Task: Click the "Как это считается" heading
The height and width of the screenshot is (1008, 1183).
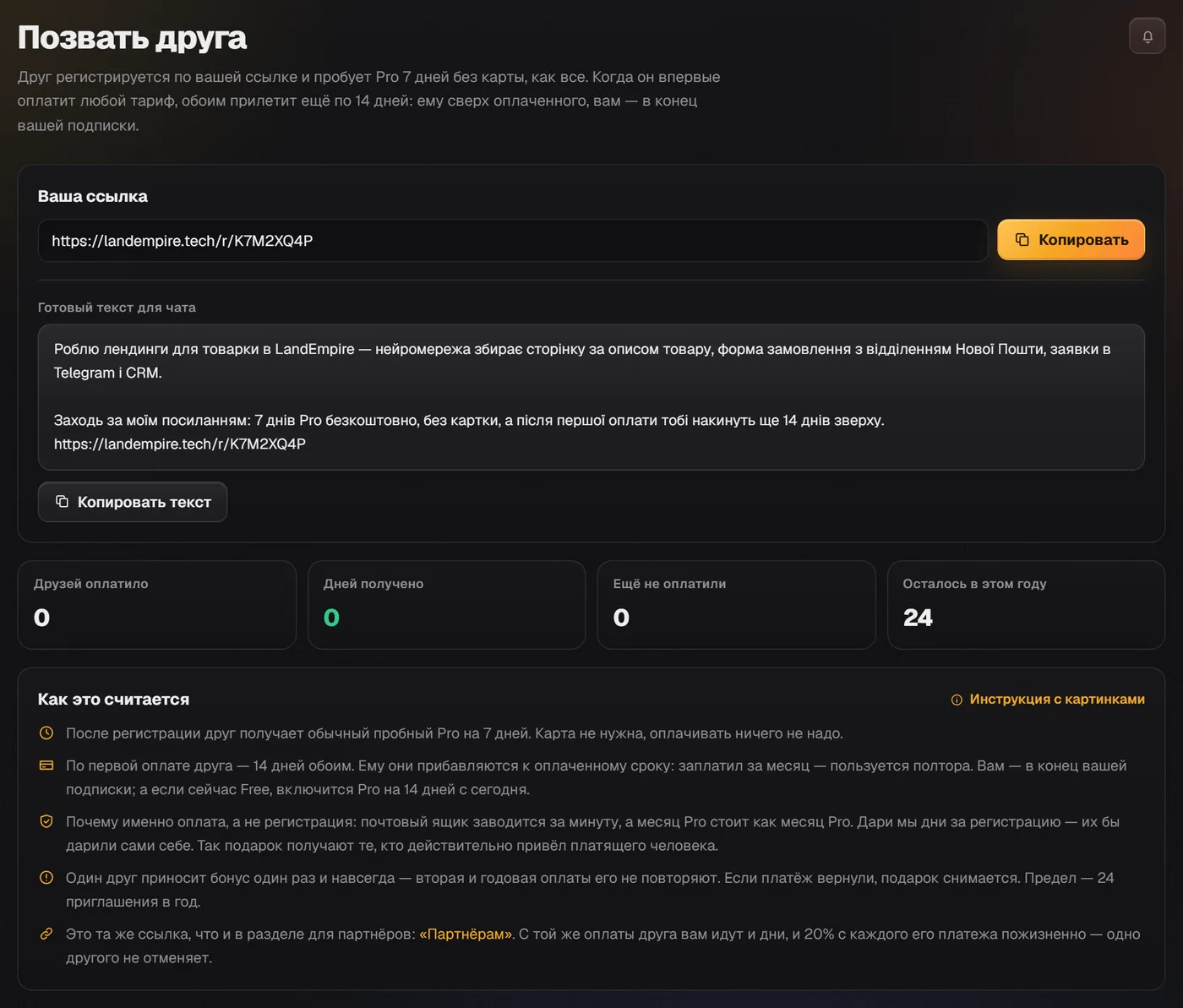Action: (113, 700)
